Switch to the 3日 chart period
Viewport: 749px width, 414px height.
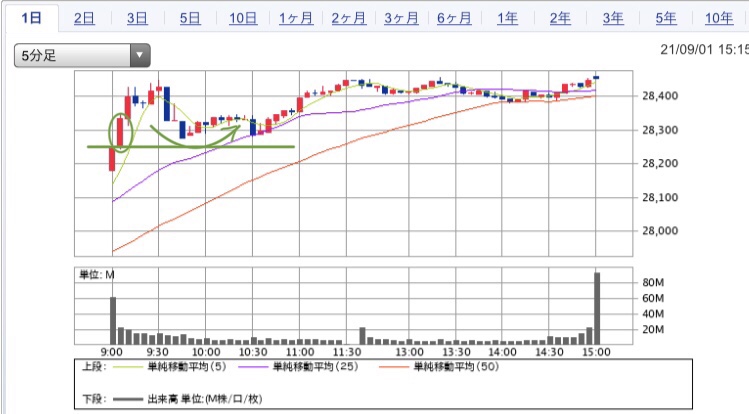(x=137, y=18)
